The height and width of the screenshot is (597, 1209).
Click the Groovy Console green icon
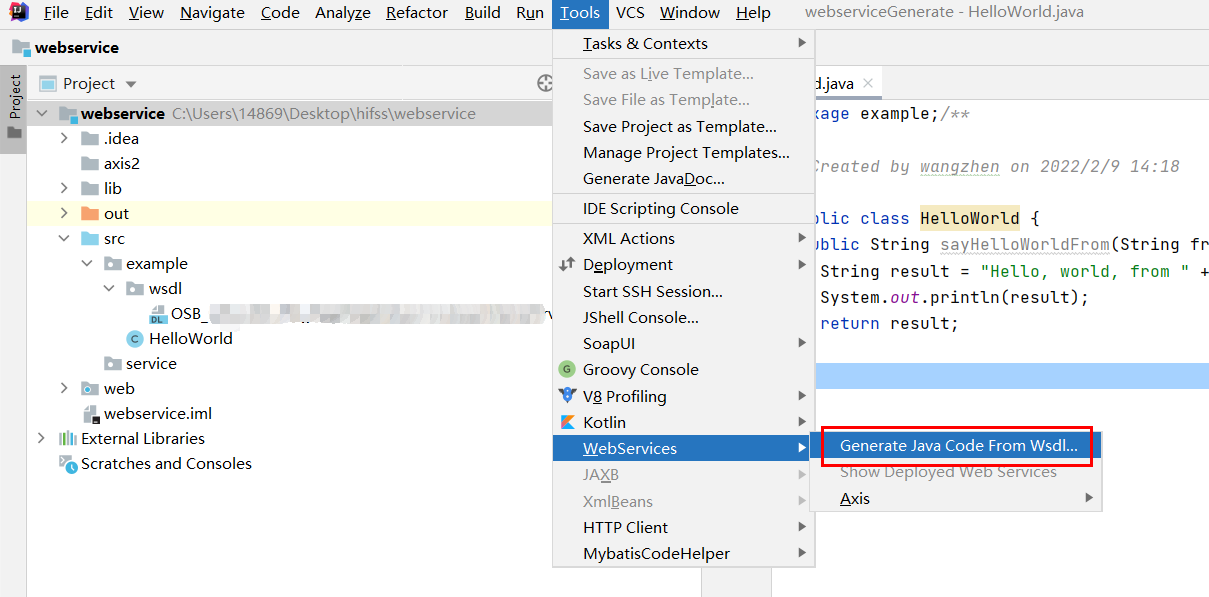point(567,369)
